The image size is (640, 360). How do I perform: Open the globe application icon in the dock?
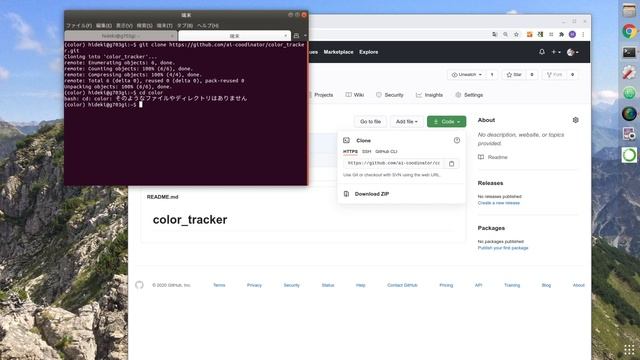[x=629, y=114]
